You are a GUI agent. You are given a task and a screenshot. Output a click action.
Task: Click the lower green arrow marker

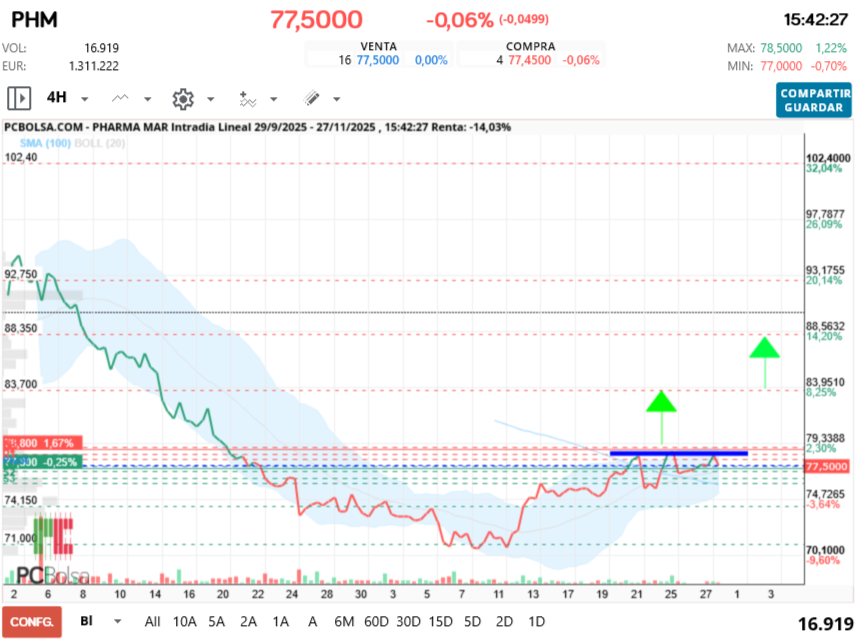pyautogui.click(x=660, y=403)
